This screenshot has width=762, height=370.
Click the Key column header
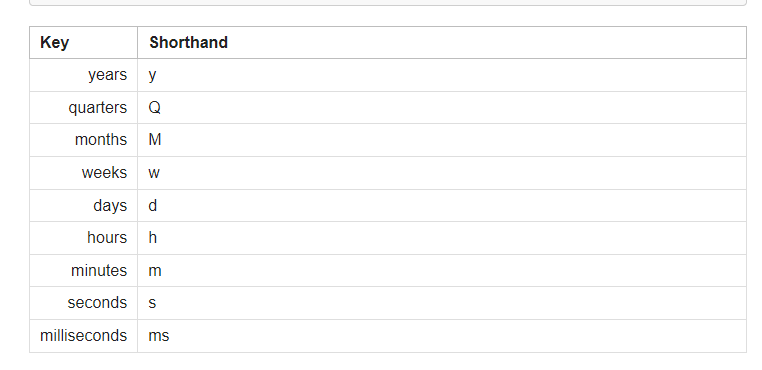(x=84, y=43)
